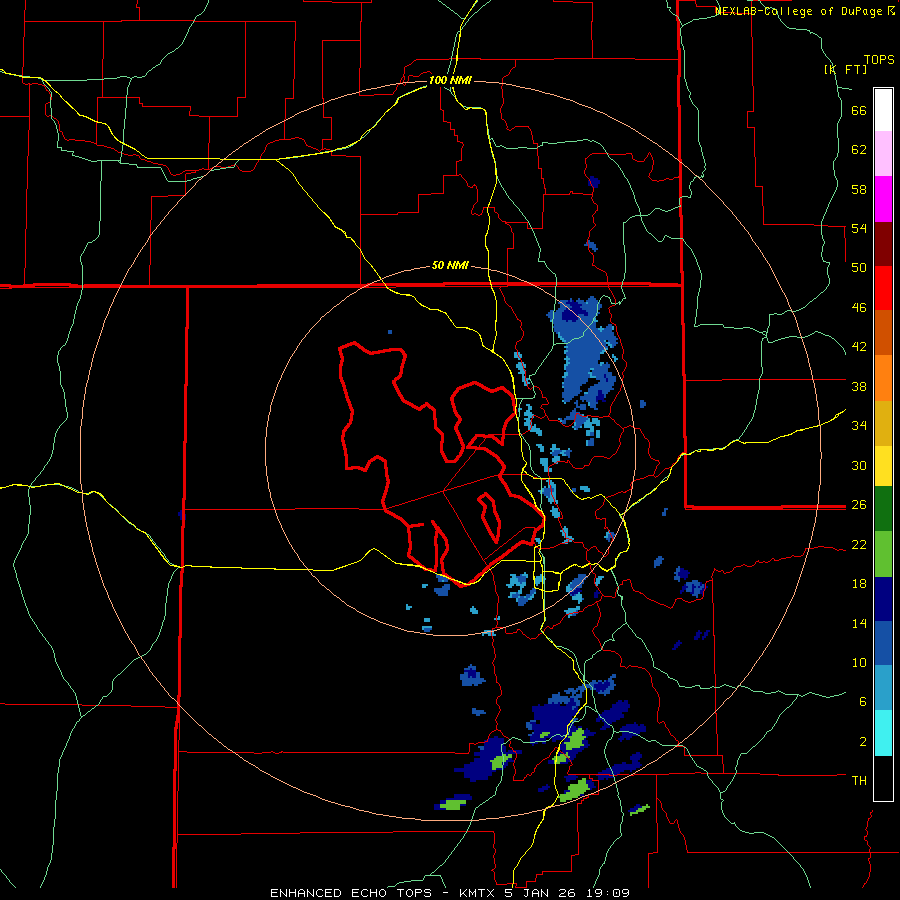Click the gold legend swatch
This screenshot has width=900, height=900.
click(883, 423)
